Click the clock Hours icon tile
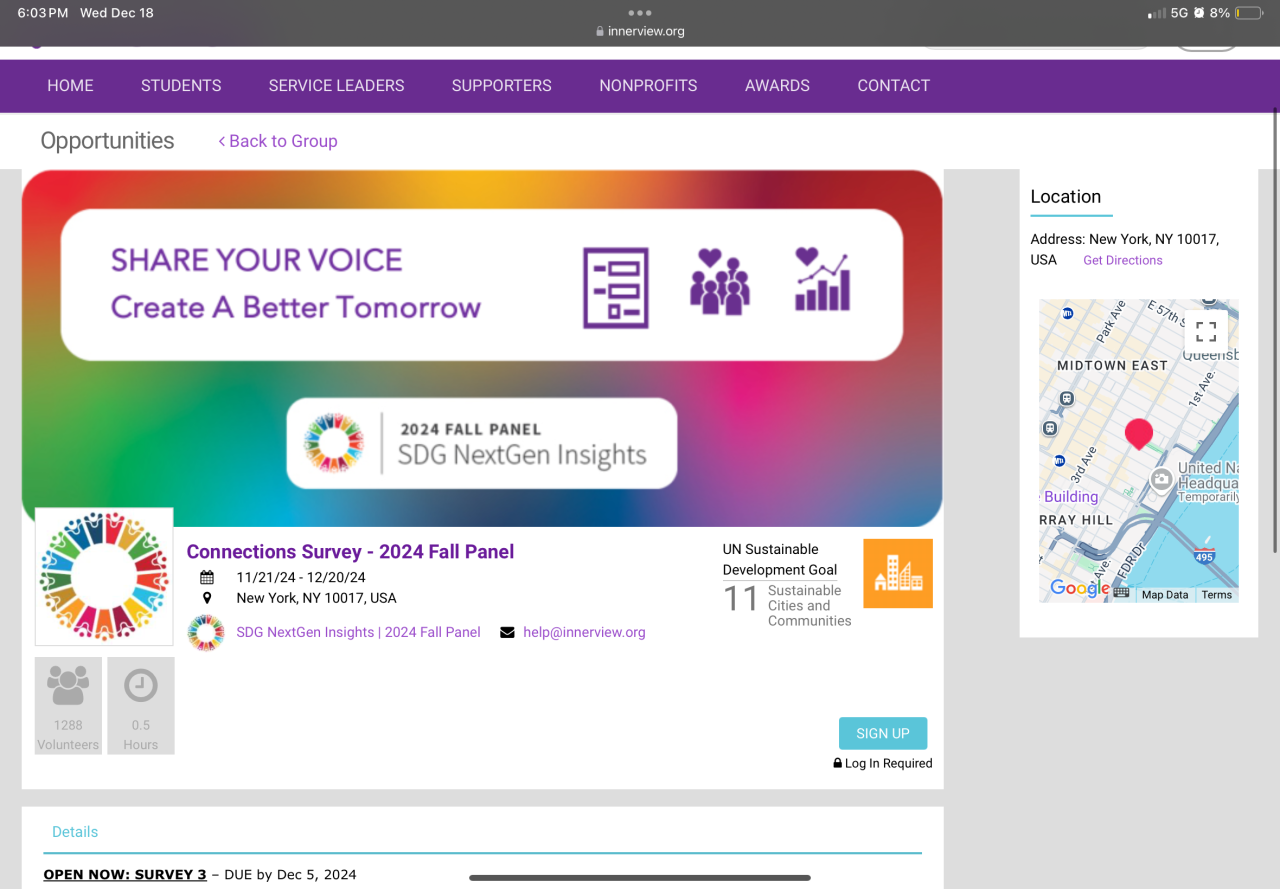1280x889 pixels. pyautogui.click(x=141, y=705)
